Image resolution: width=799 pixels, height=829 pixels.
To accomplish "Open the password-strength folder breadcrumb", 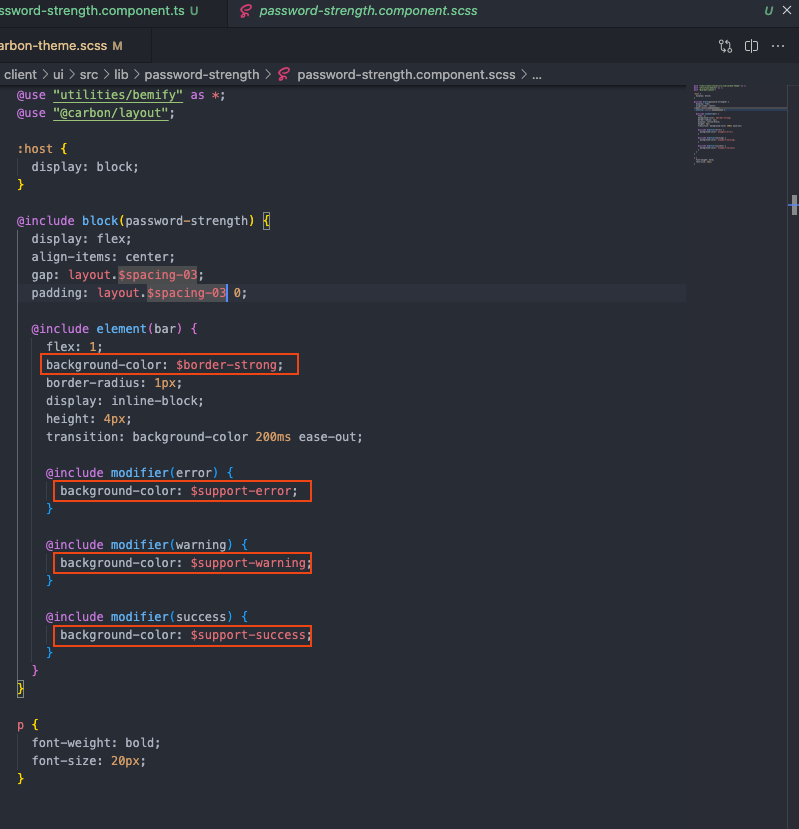I will (x=202, y=75).
